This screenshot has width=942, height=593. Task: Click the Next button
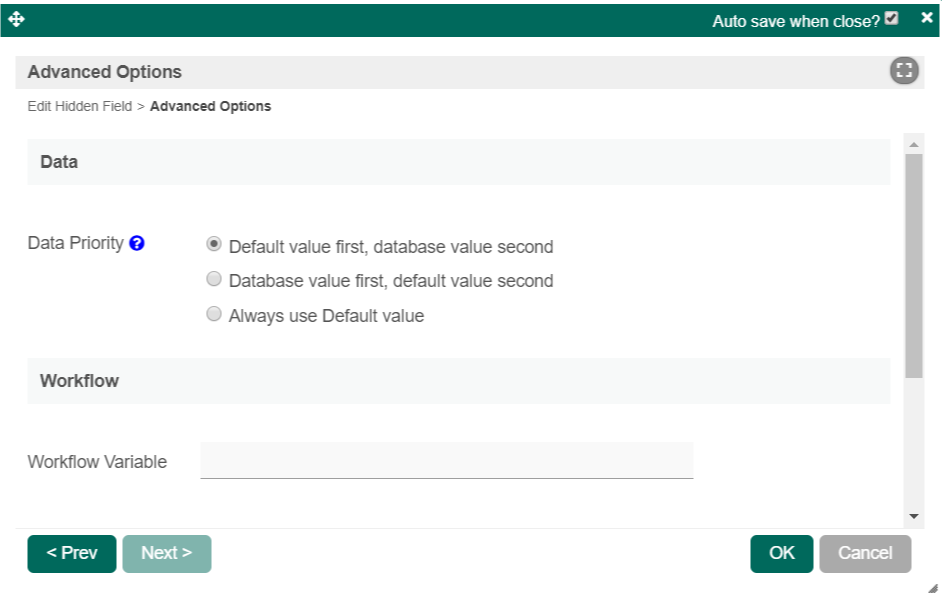(x=166, y=553)
